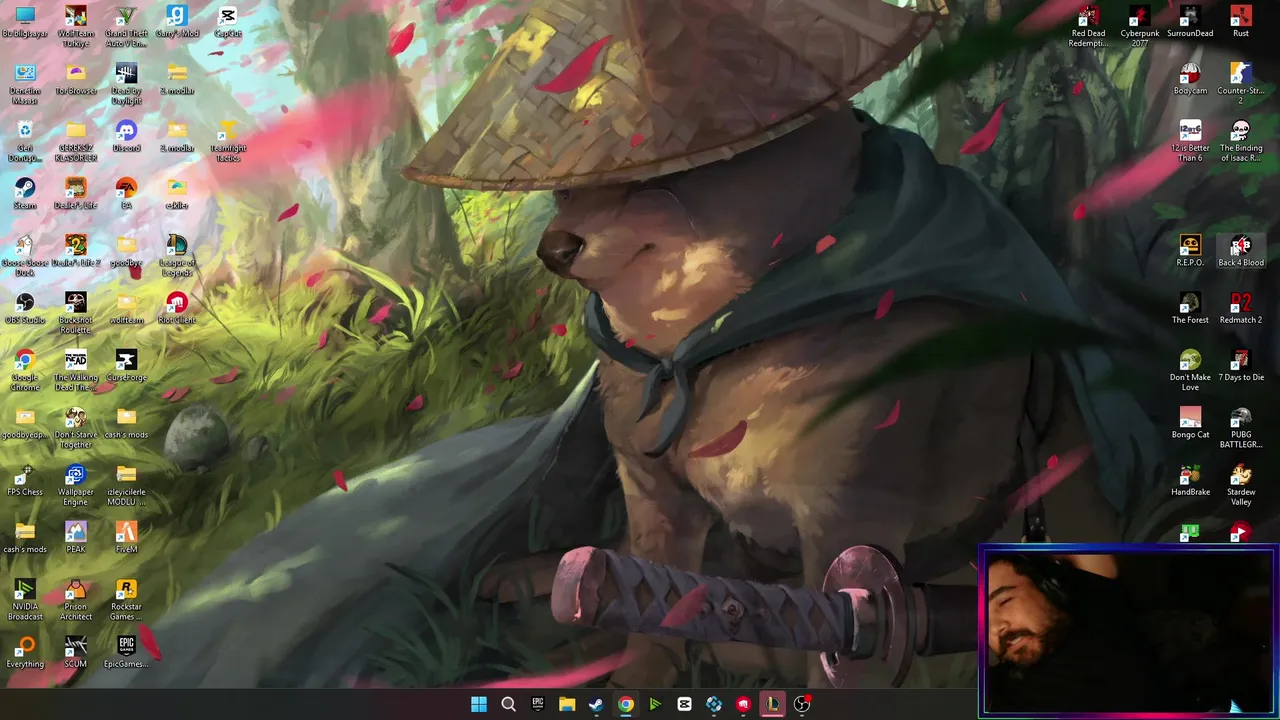Launch Bodycam desktop shortcut
The width and height of the screenshot is (1280, 720).
coord(1190,79)
